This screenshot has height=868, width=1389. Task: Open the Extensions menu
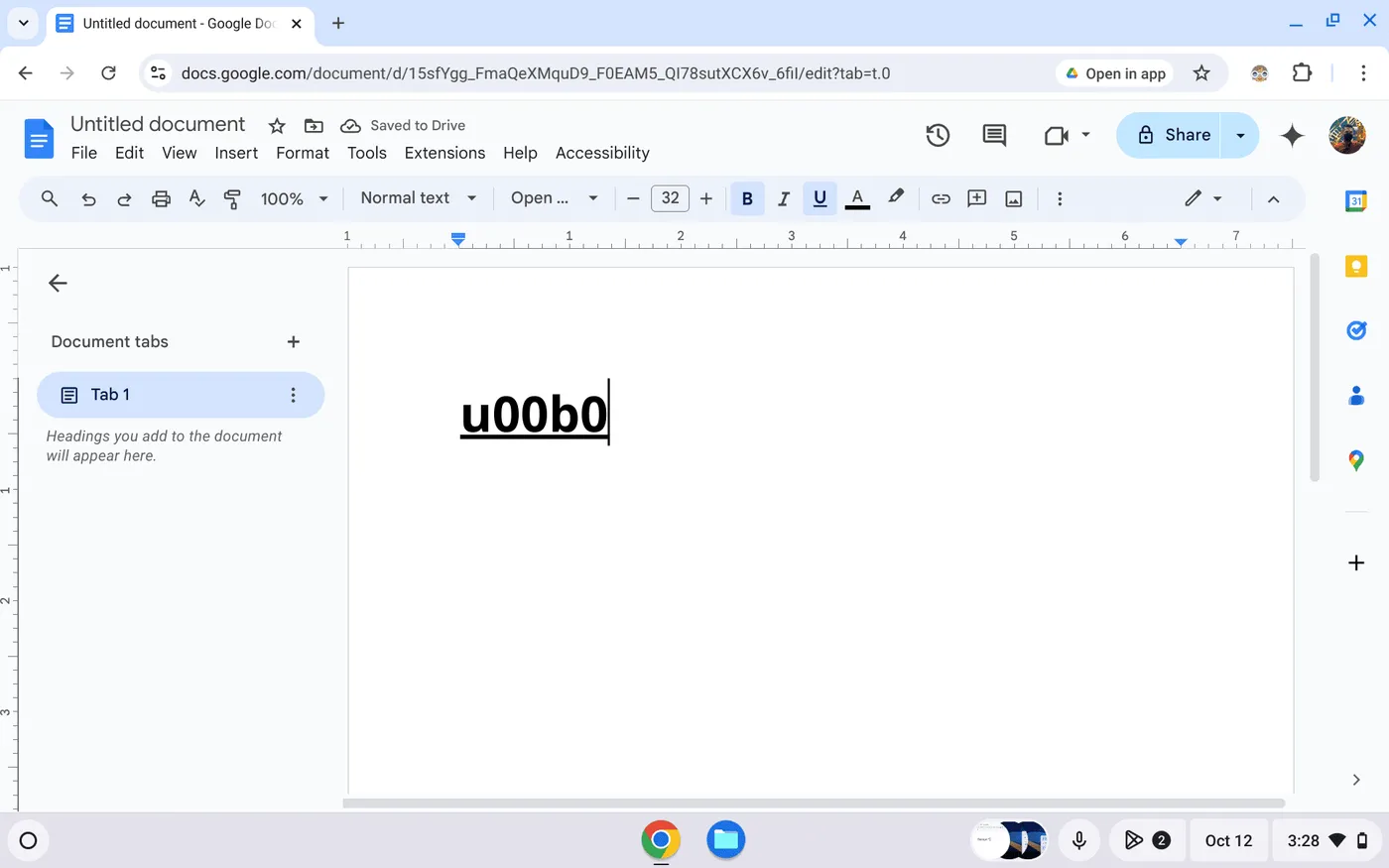[444, 153]
